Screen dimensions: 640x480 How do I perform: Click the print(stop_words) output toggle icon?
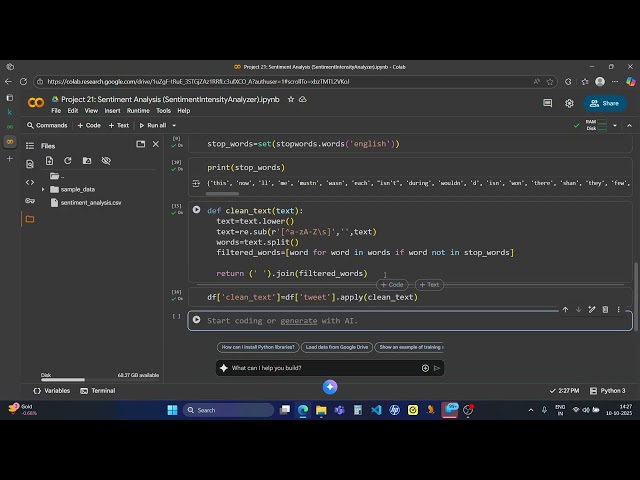coord(196,184)
